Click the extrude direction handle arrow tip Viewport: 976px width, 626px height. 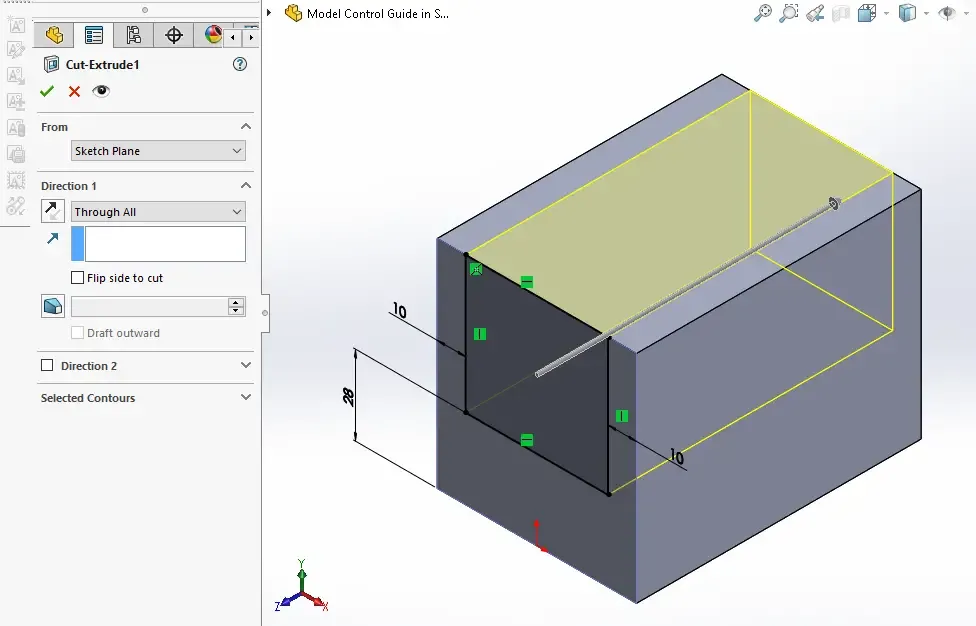tap(835, 203)
